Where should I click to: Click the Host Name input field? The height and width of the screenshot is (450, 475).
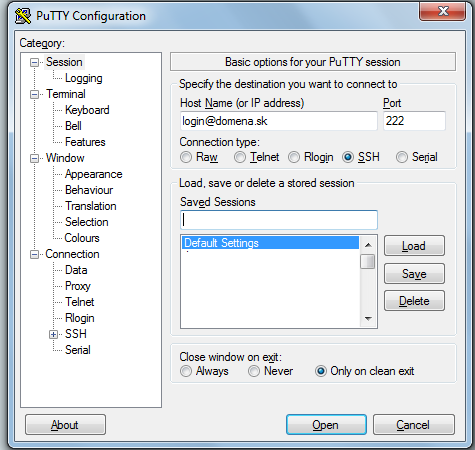click(x=279, y=121)
